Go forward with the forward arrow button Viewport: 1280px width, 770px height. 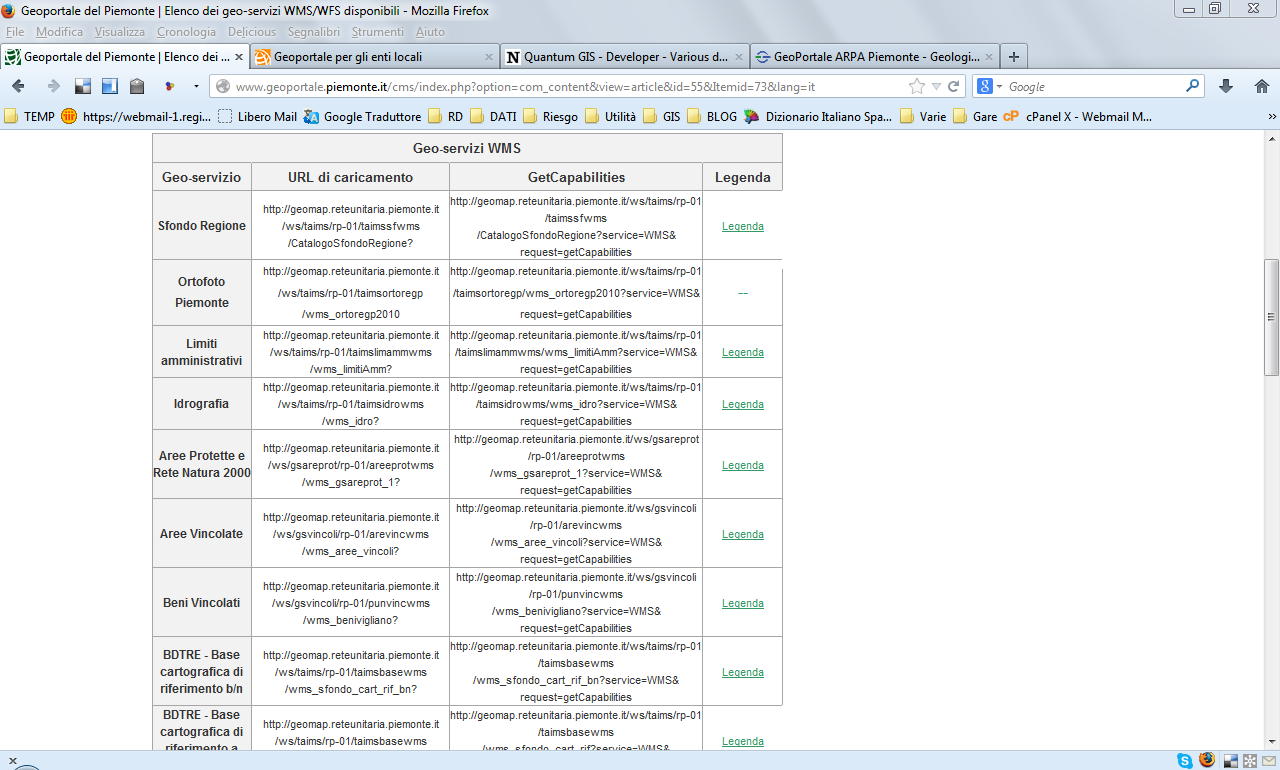point(53,87)
